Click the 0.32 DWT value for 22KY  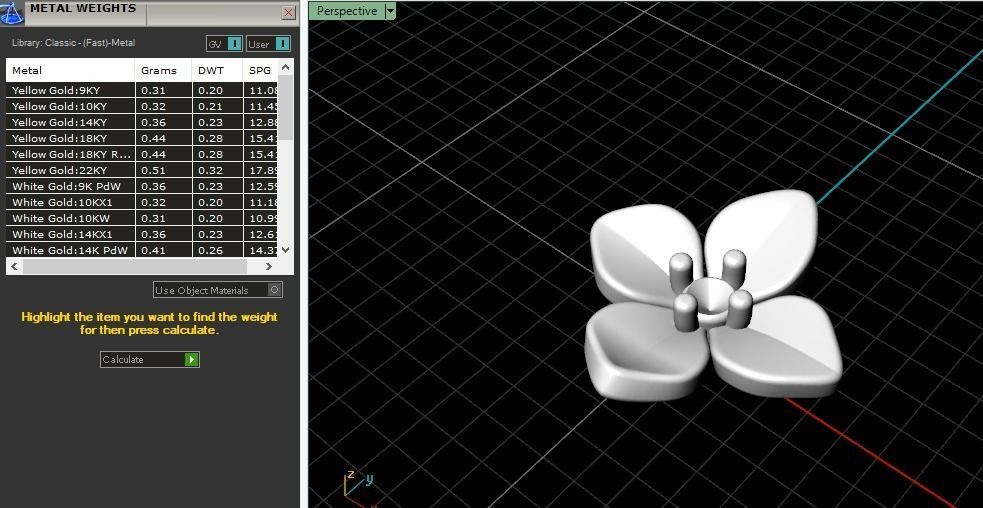click(x=211, y=170)
